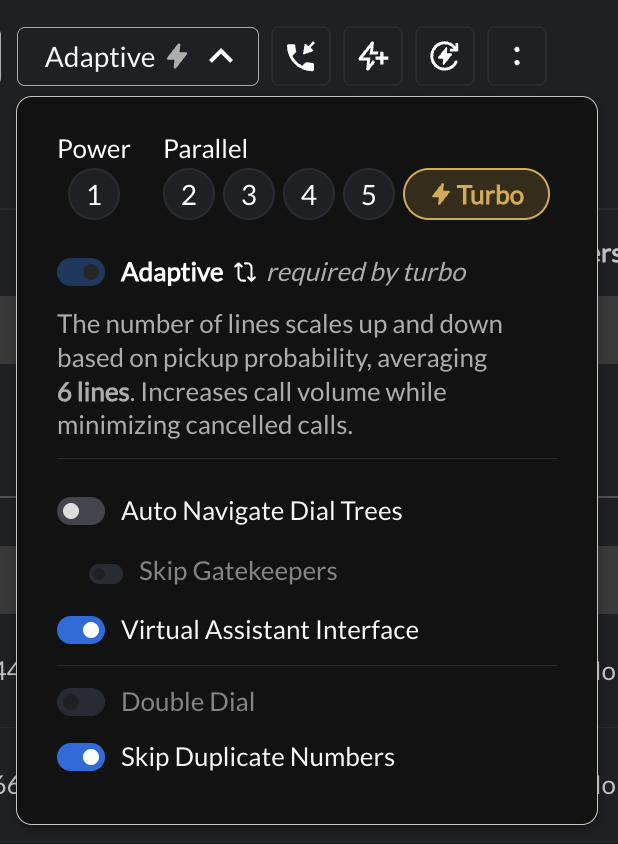The height and width of the screenshot is (844, 618).
Task: Toggle the Adaptive switch
Action: pyautogui.click(x=81, y=272)
